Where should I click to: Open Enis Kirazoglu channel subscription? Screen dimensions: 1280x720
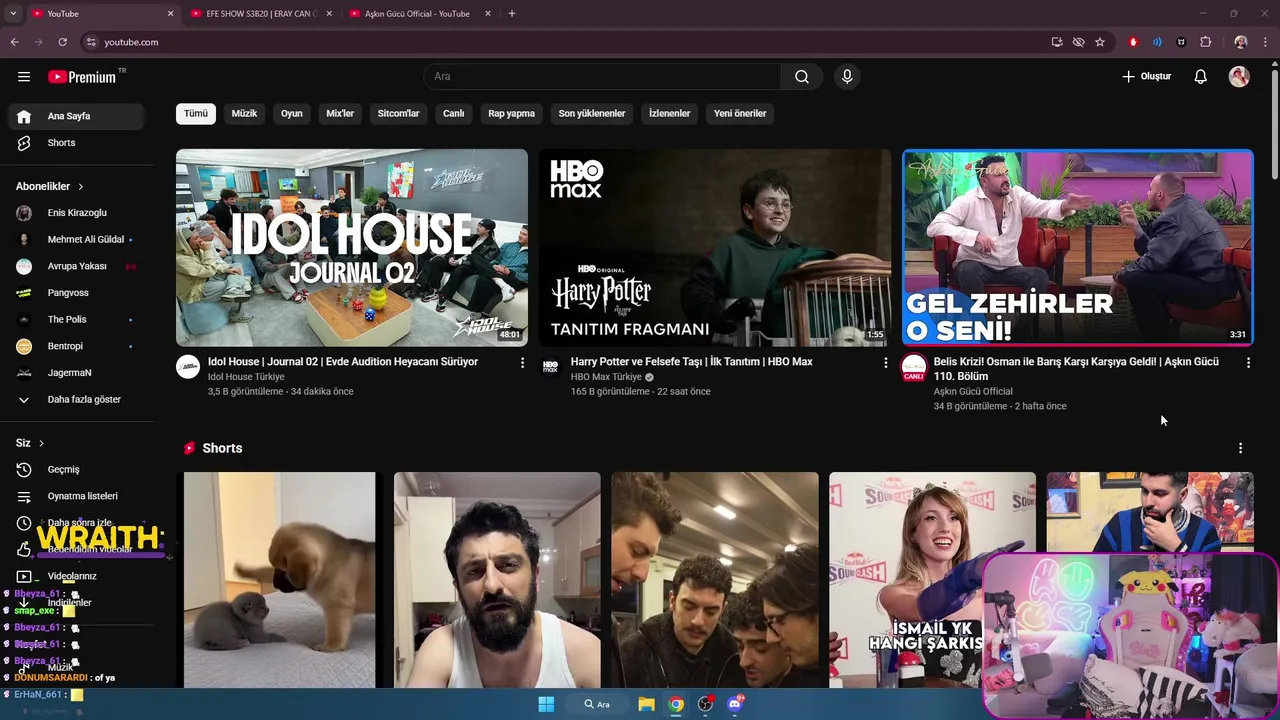pyautogui.click(x=77, y=213)
